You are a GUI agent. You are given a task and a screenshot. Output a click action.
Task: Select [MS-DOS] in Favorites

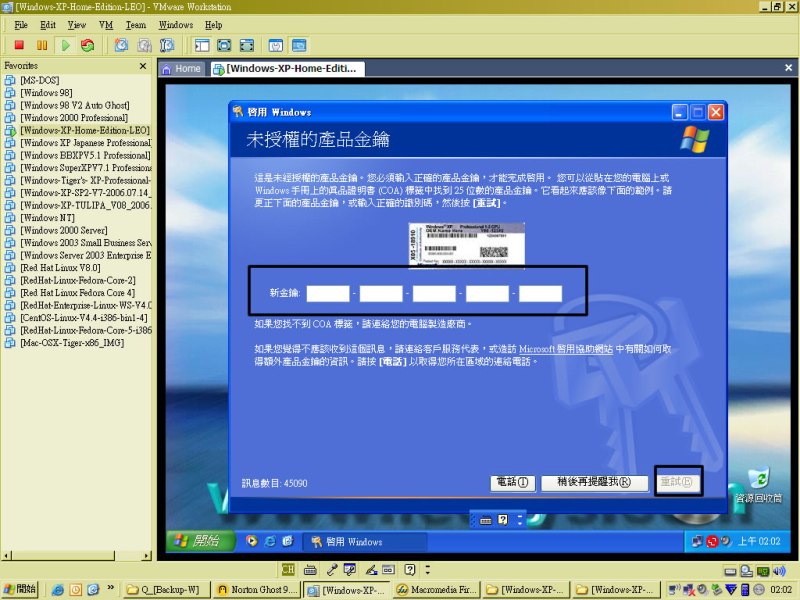40,80
